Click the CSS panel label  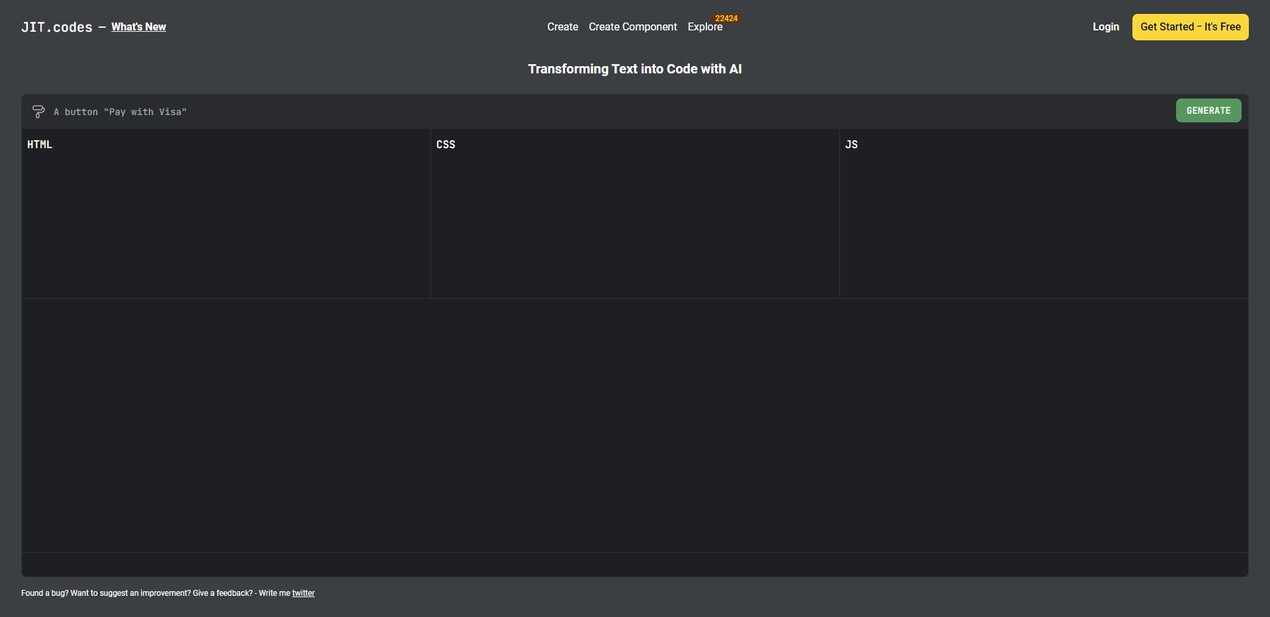[445, 145]
